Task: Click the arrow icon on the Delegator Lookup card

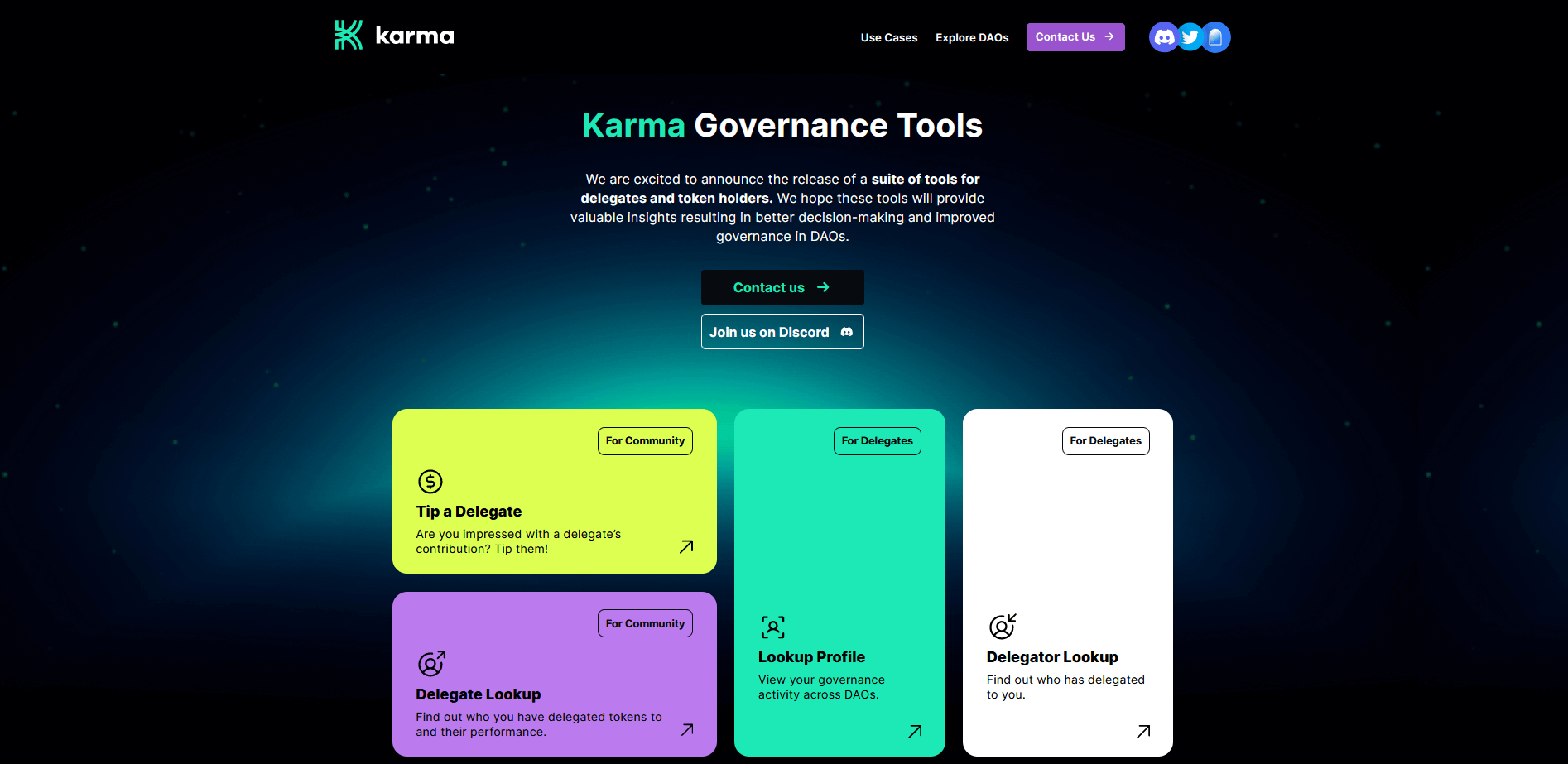Action: pyautogui.click(x=1143, y=731)
